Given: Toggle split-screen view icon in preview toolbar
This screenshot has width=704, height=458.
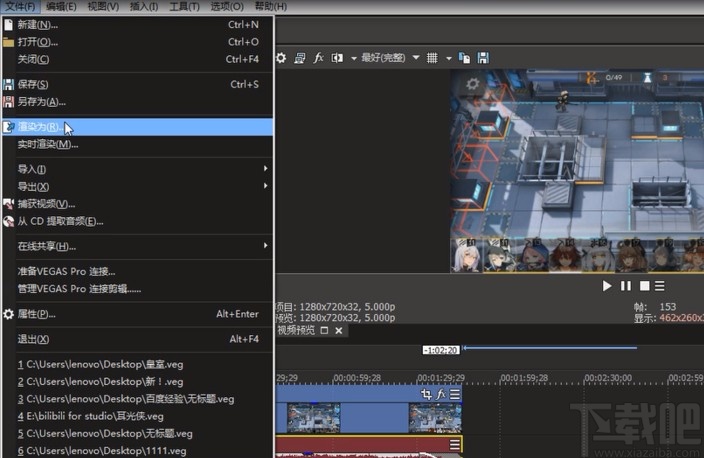Looking at the screenshot, I should (x=337, y=59).
